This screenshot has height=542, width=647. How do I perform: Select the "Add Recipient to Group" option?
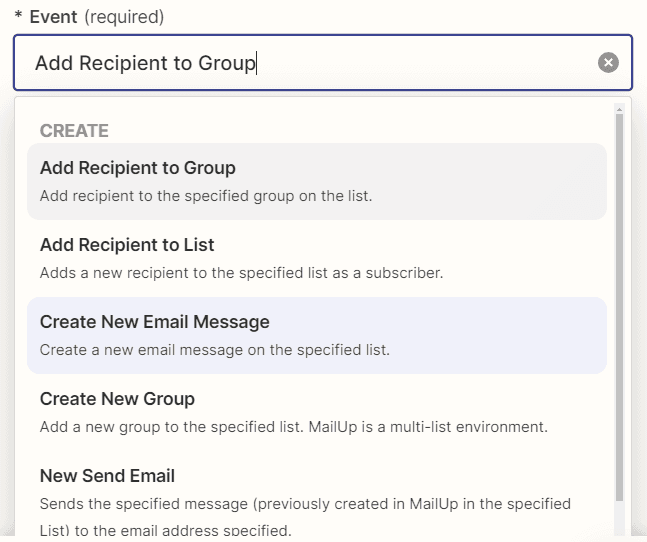pyautogui.click(x=138, y=168)
